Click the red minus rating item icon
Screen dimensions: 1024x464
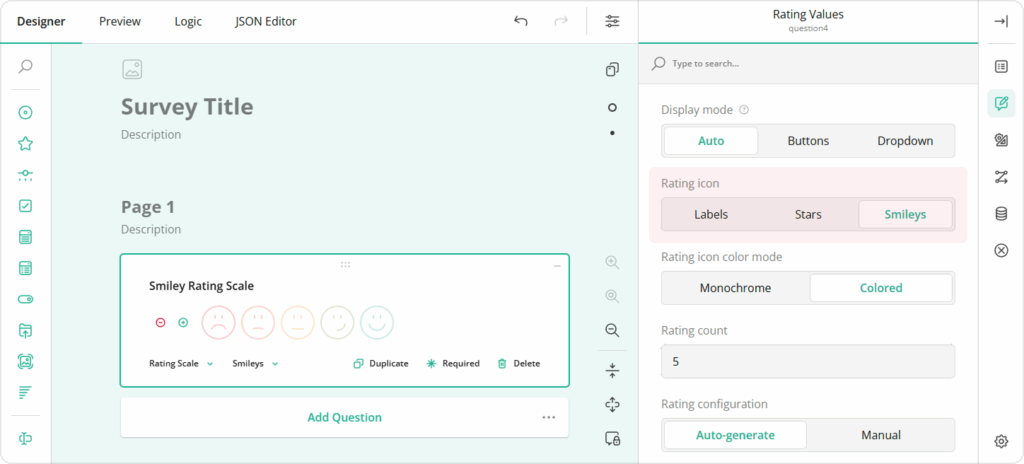[160, 322]
